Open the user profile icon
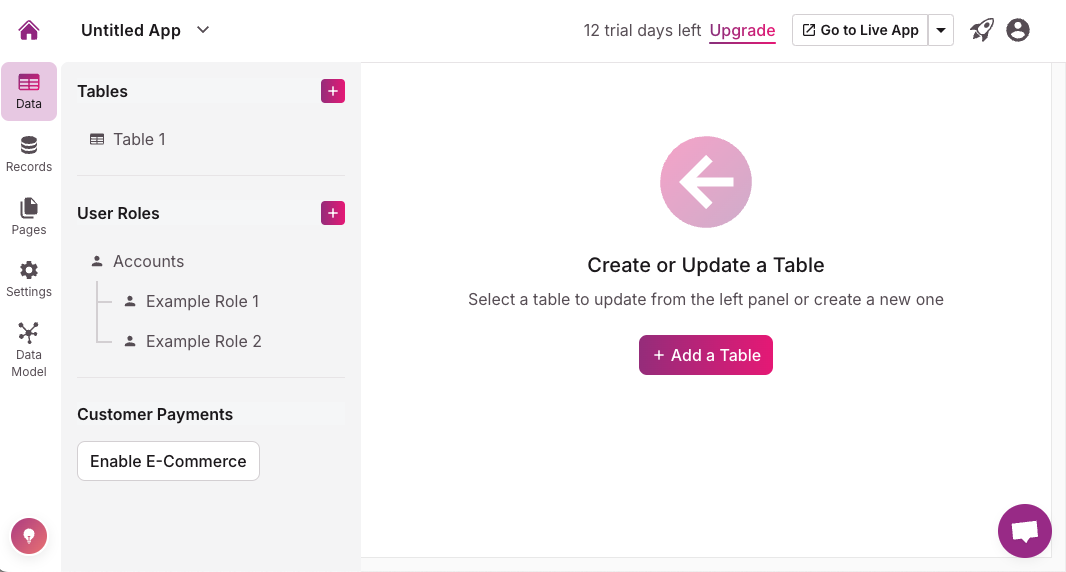 [x=1018, y=30]
